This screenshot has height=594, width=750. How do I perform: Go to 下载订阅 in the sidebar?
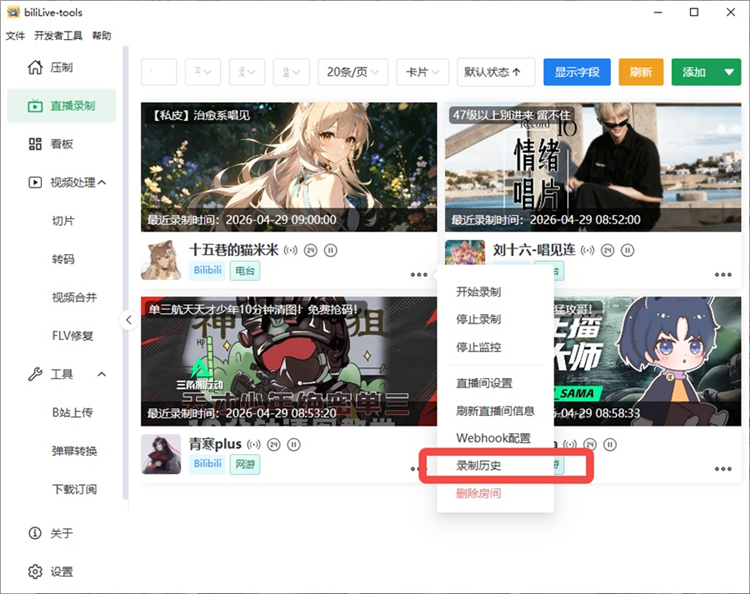pyautogui.click(x=74, y=489)
